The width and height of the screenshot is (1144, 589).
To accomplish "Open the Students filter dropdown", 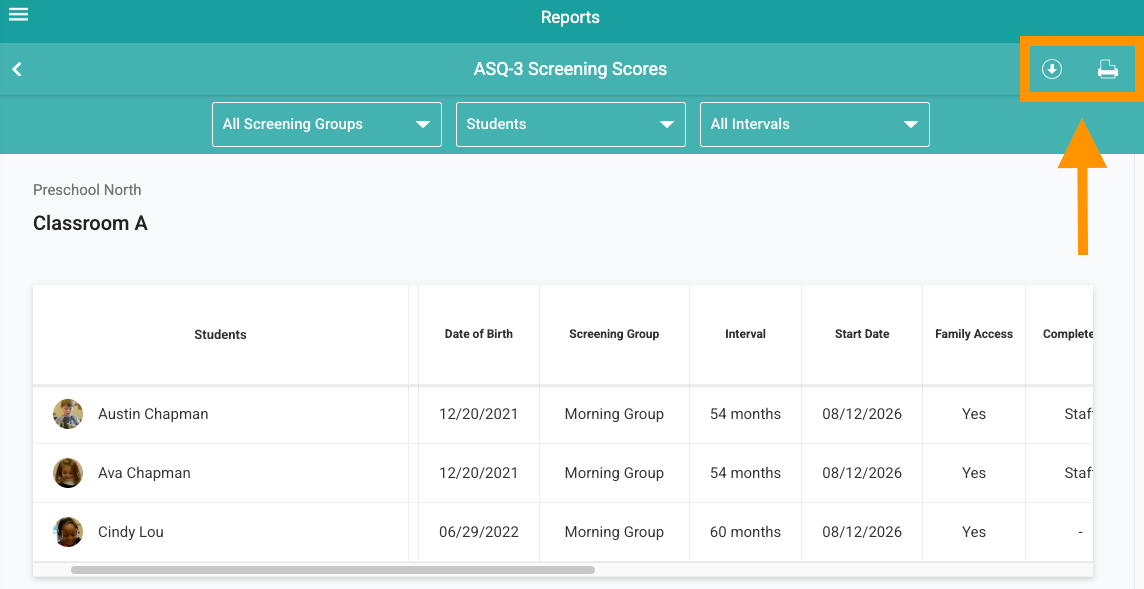I will 571,124.
